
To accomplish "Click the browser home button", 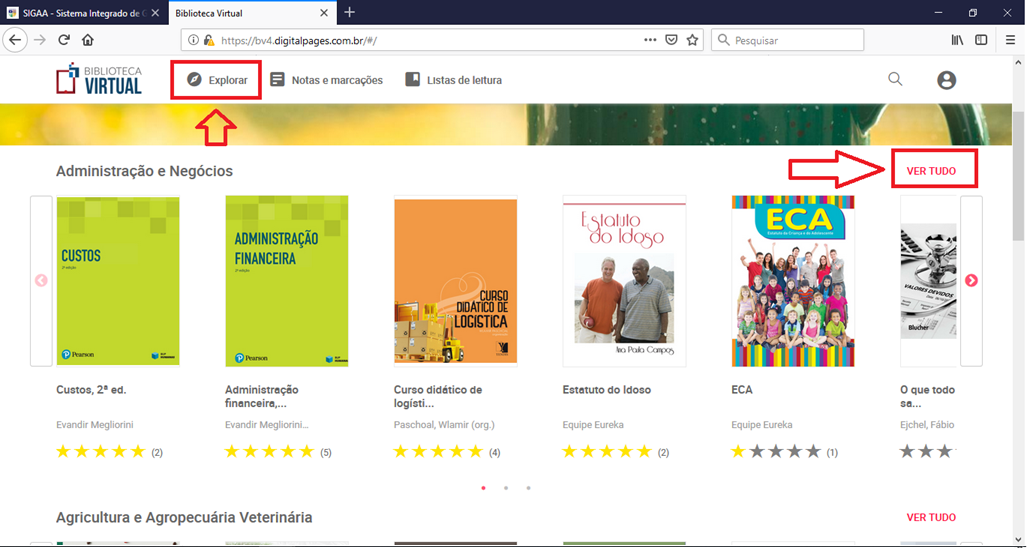I will [88, 40].
